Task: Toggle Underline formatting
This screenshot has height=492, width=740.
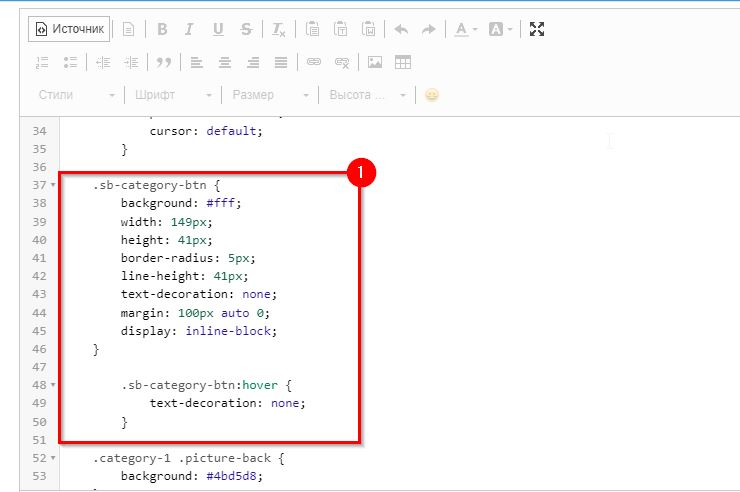Action: [218, 30]
